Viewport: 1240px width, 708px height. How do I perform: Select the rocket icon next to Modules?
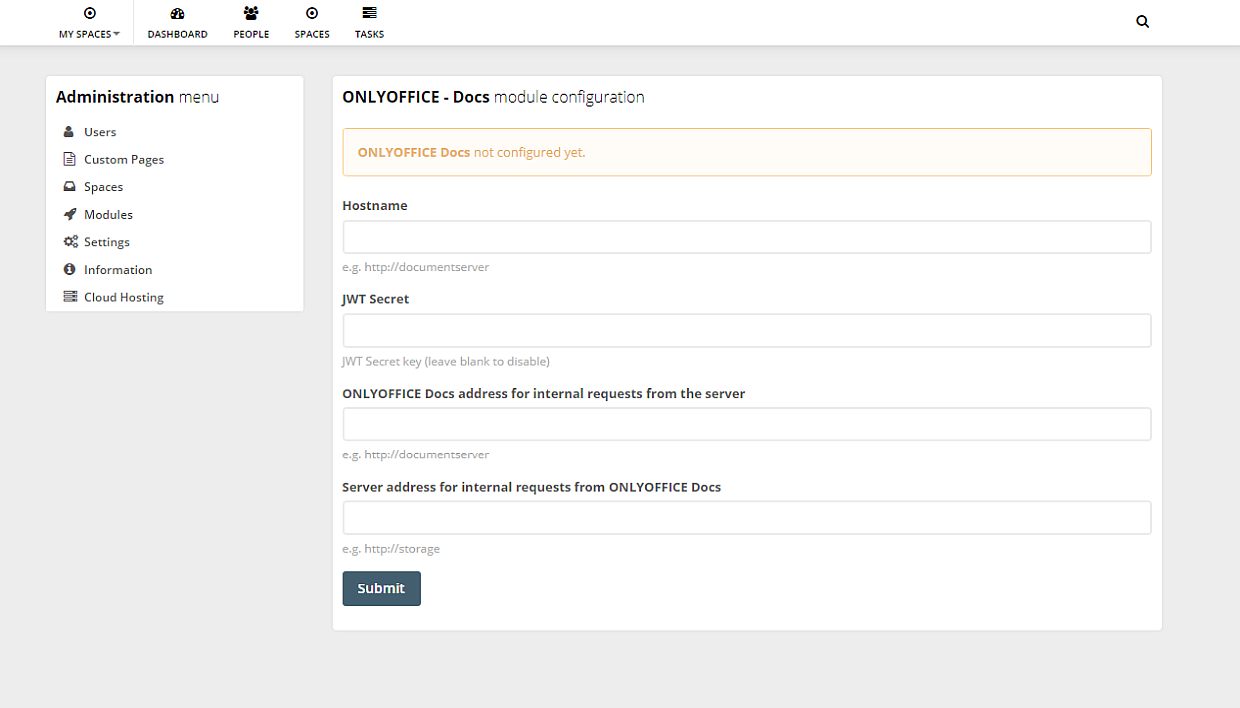point(69,214)
